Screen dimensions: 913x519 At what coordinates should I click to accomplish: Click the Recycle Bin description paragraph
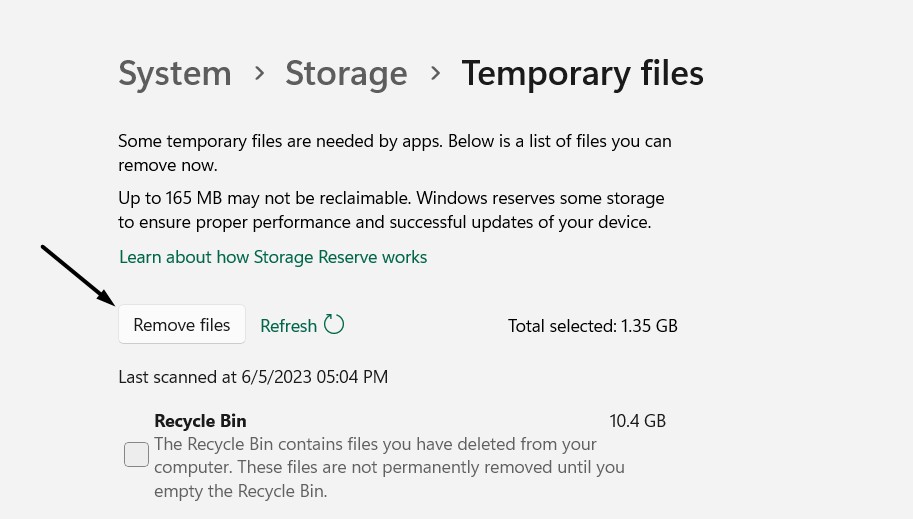pos(389,467)
